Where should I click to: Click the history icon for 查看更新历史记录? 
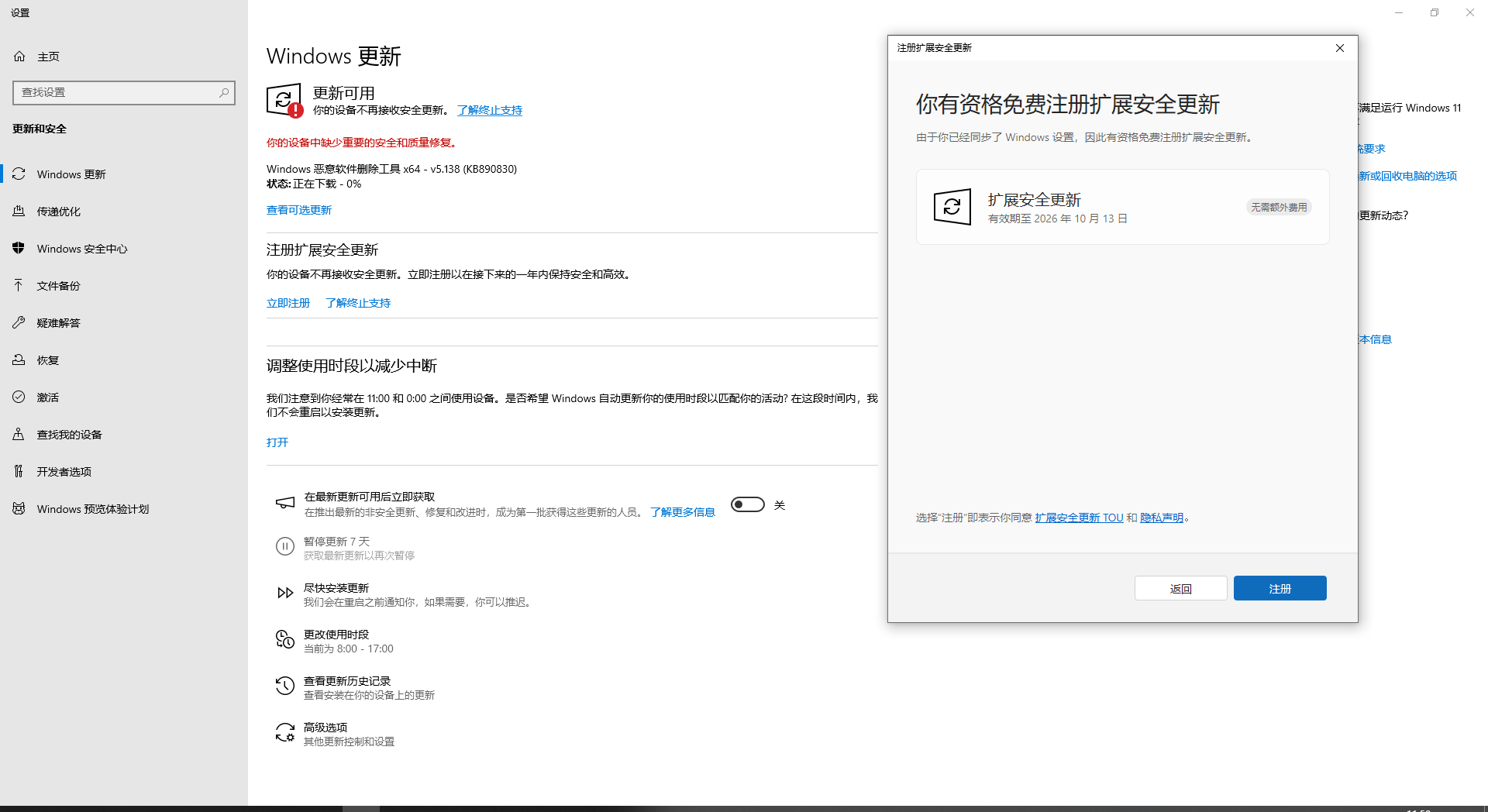[x=285, y=686]
